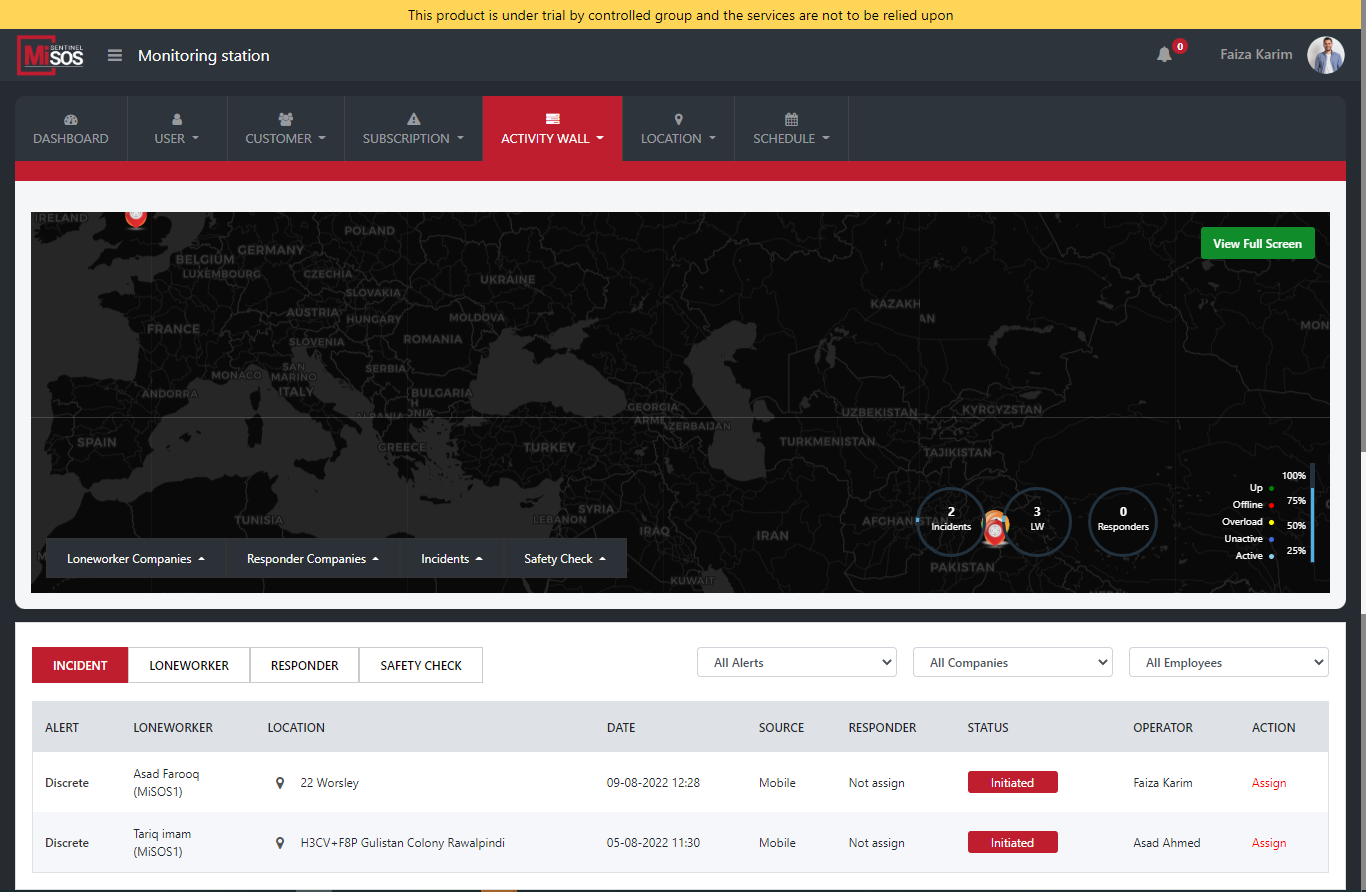Open the All Companies filter dropdown

(x=1012, y=662)
